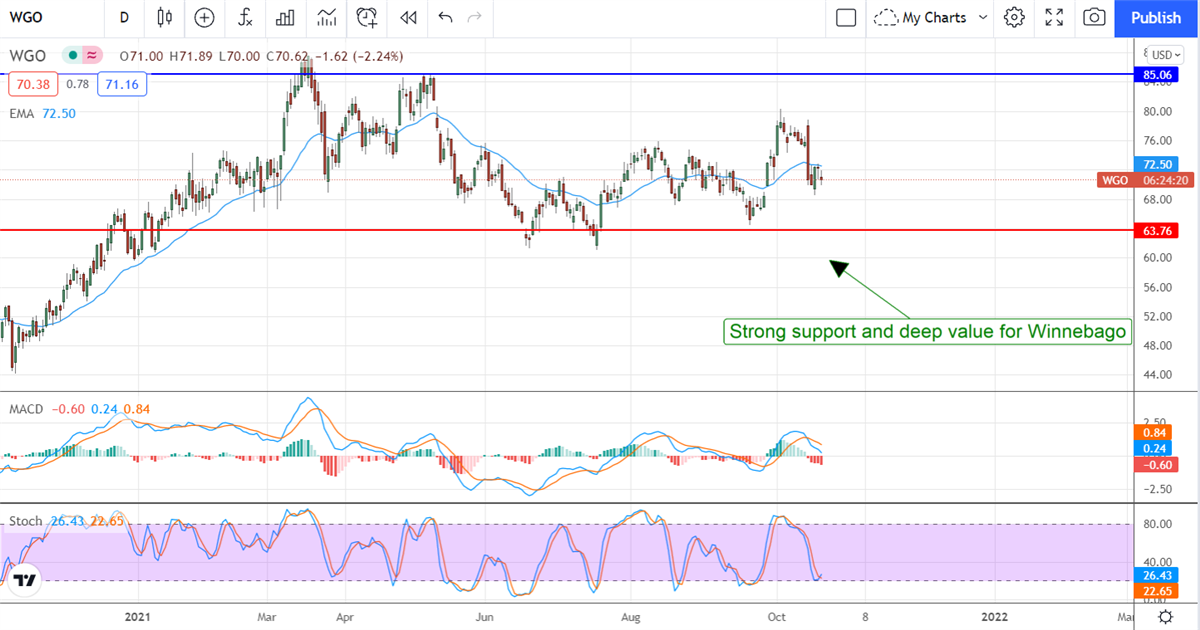Open the Indicator templates icon

(326, 17)
